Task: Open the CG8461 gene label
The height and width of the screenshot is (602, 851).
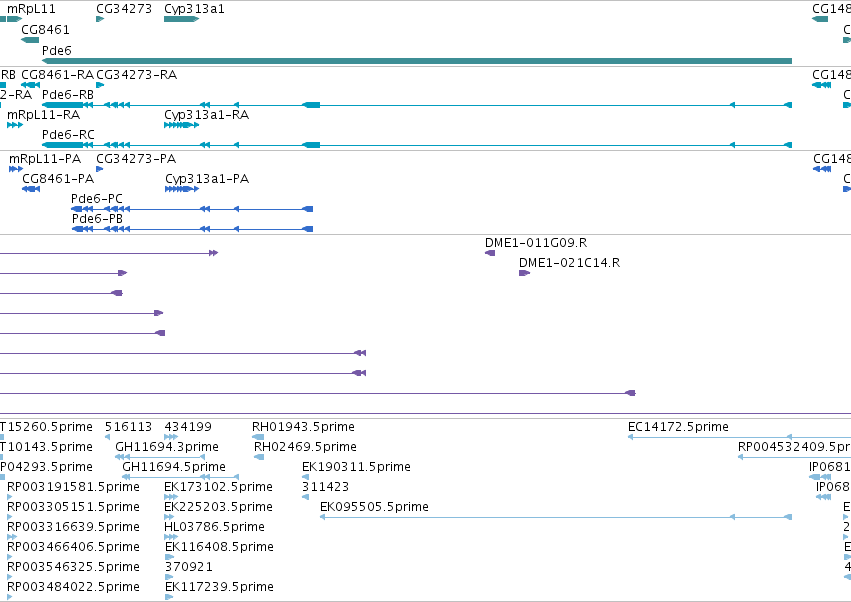Action: pyautogui.click(x=46, y=29)
